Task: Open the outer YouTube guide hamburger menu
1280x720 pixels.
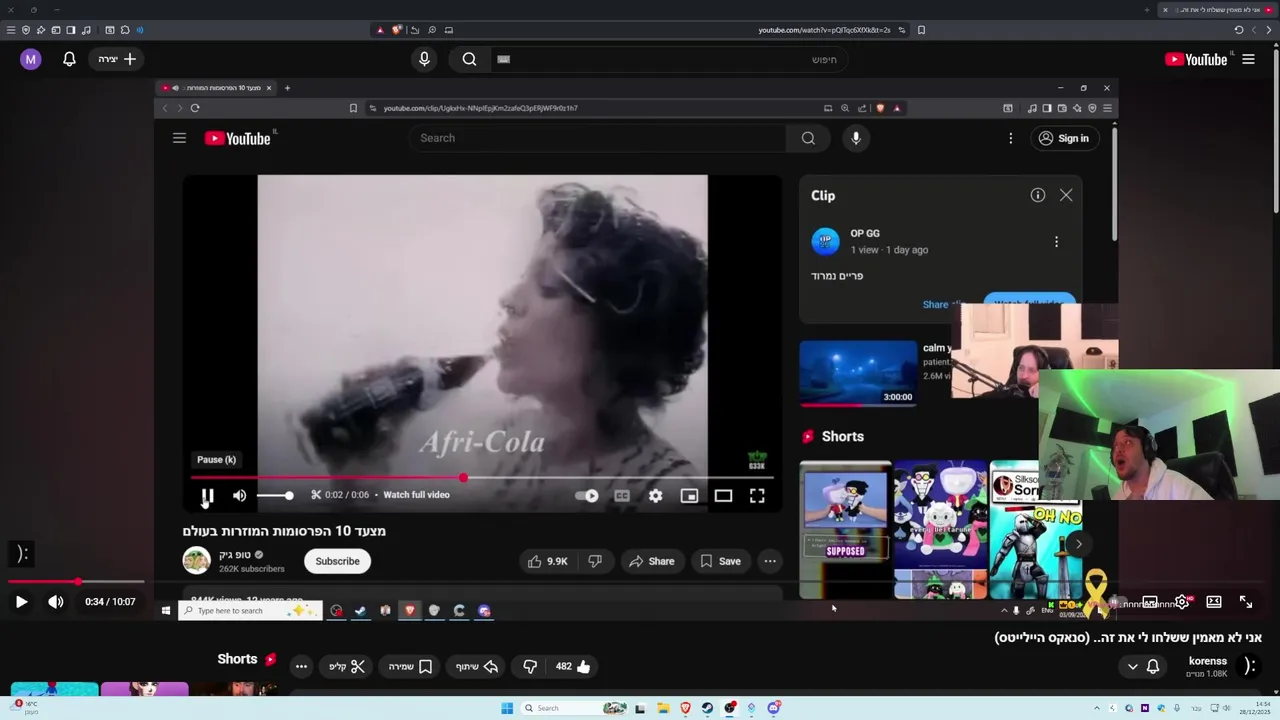Action: (1248, 59)
